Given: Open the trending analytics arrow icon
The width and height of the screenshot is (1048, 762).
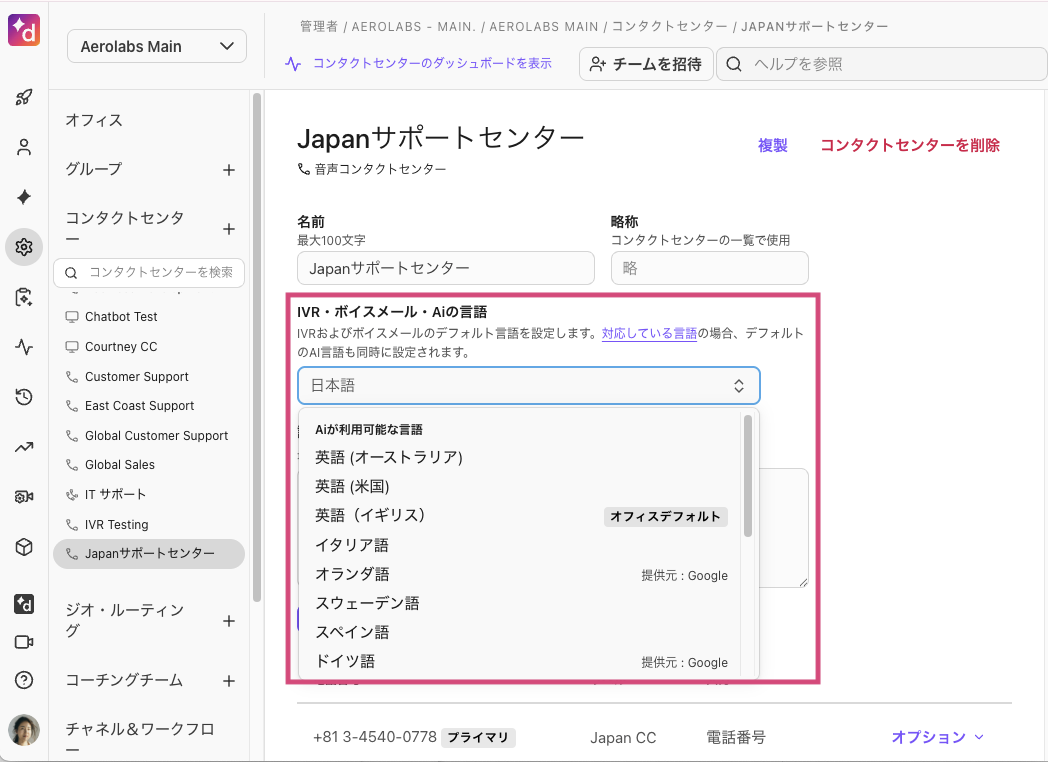Looking at the screenshot, I should [x=24, y=447].
